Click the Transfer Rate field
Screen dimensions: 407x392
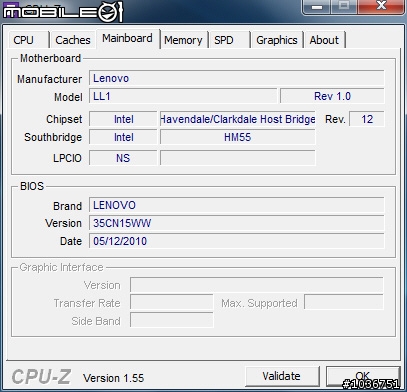(x=171, y=303)
